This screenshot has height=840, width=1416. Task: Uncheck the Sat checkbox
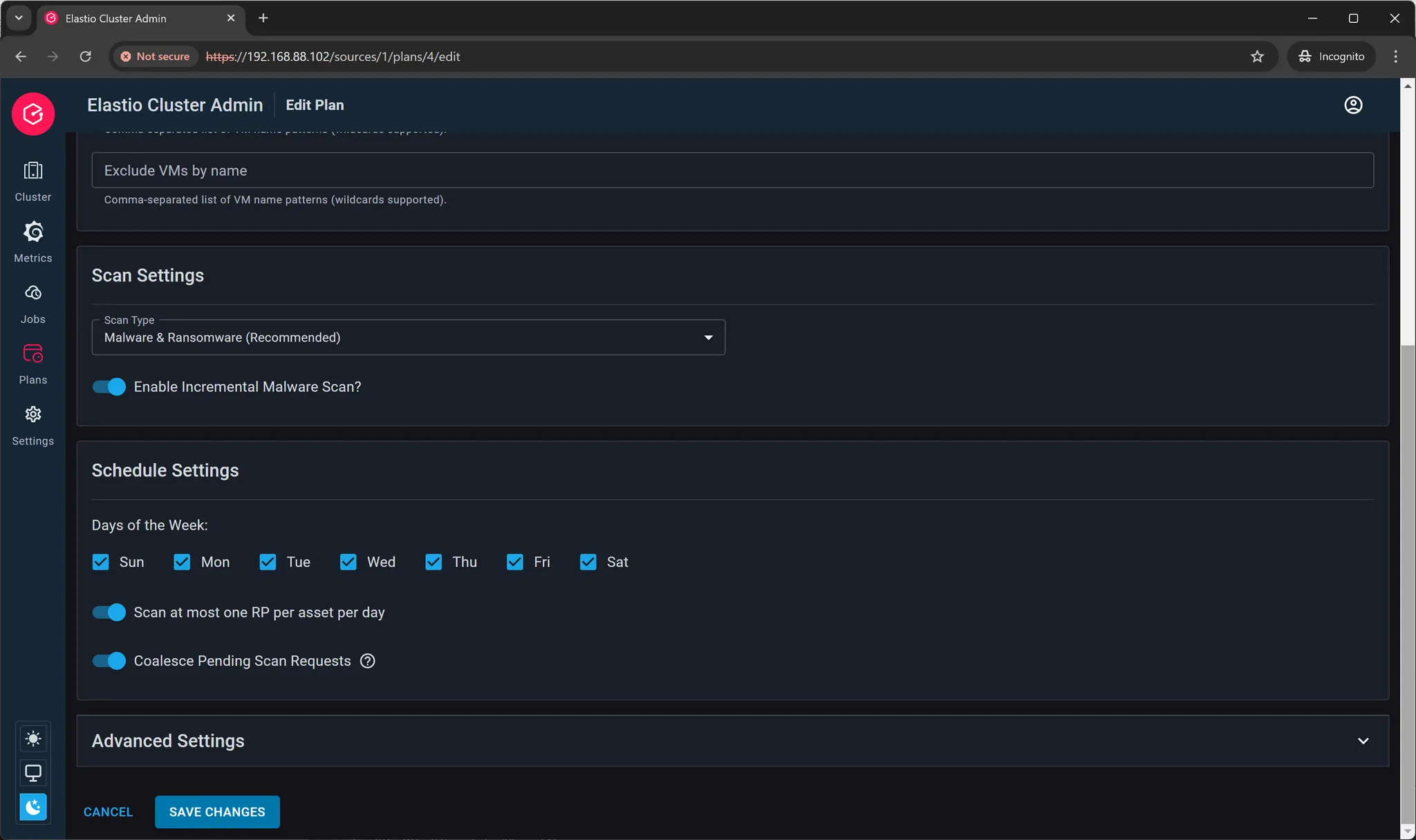coord(588,562)
